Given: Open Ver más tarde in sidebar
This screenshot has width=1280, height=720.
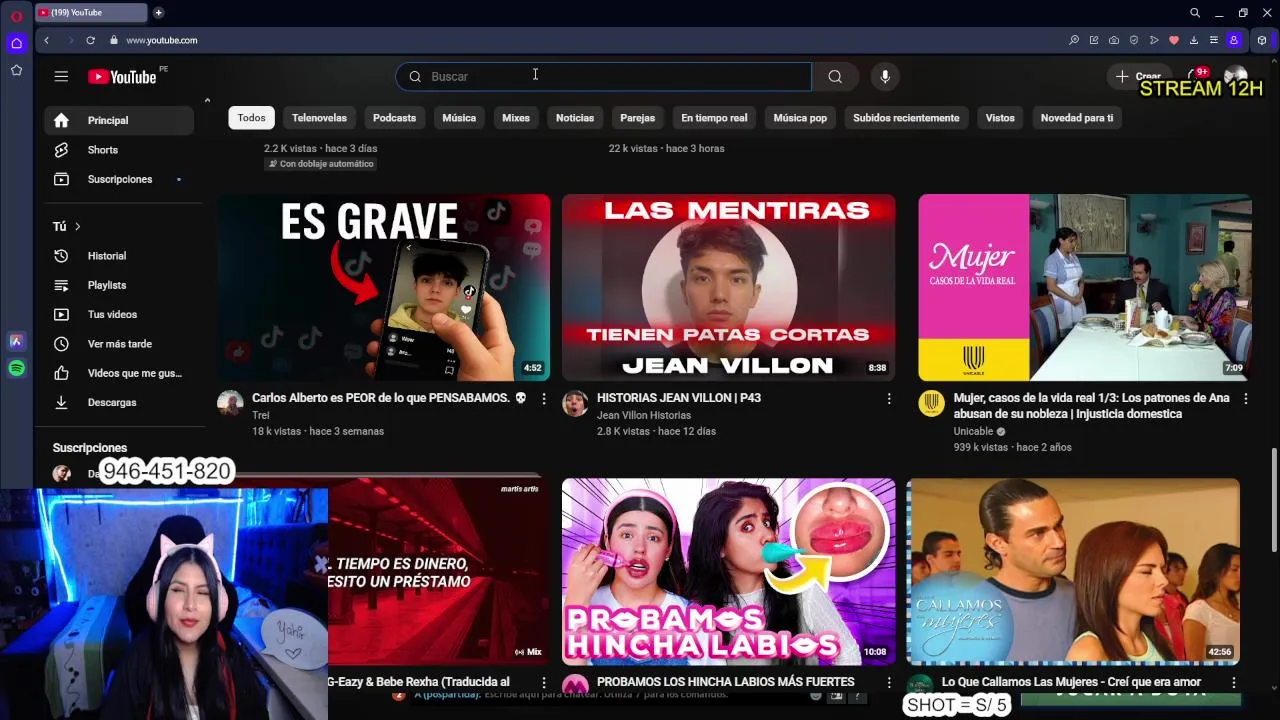Looking at the screenshot, I should click(119, 343).
